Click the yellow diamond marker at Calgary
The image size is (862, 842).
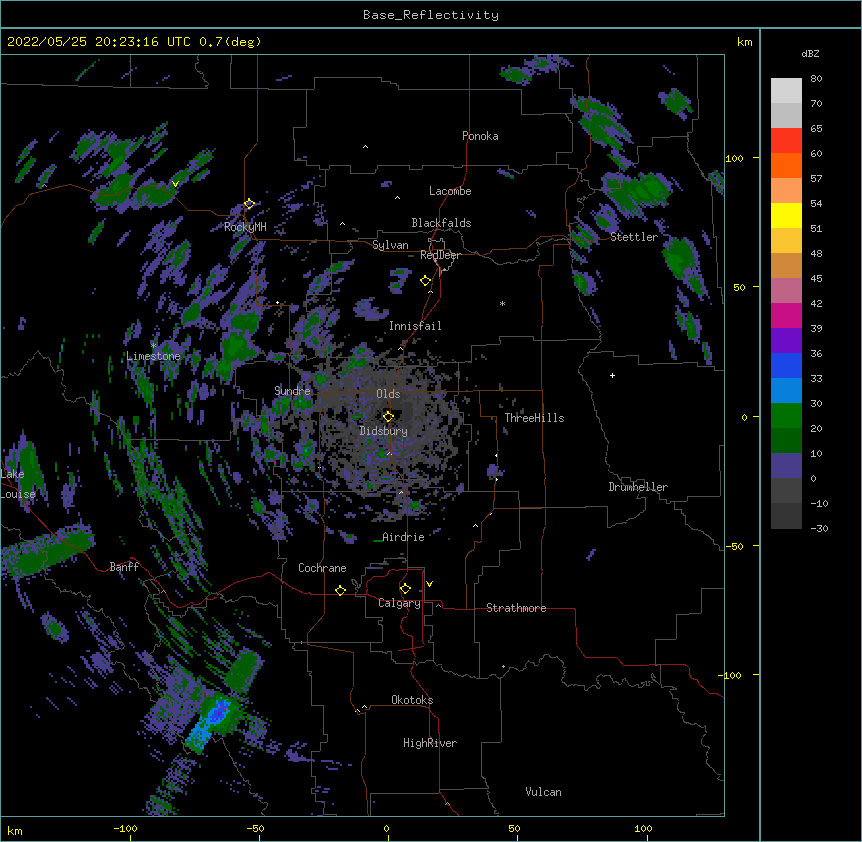coord(405,589)
